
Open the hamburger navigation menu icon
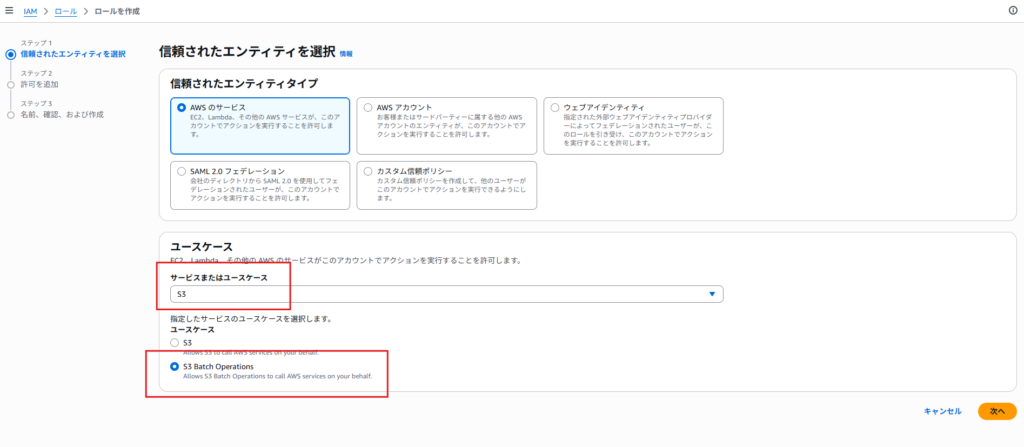[9, 10]
